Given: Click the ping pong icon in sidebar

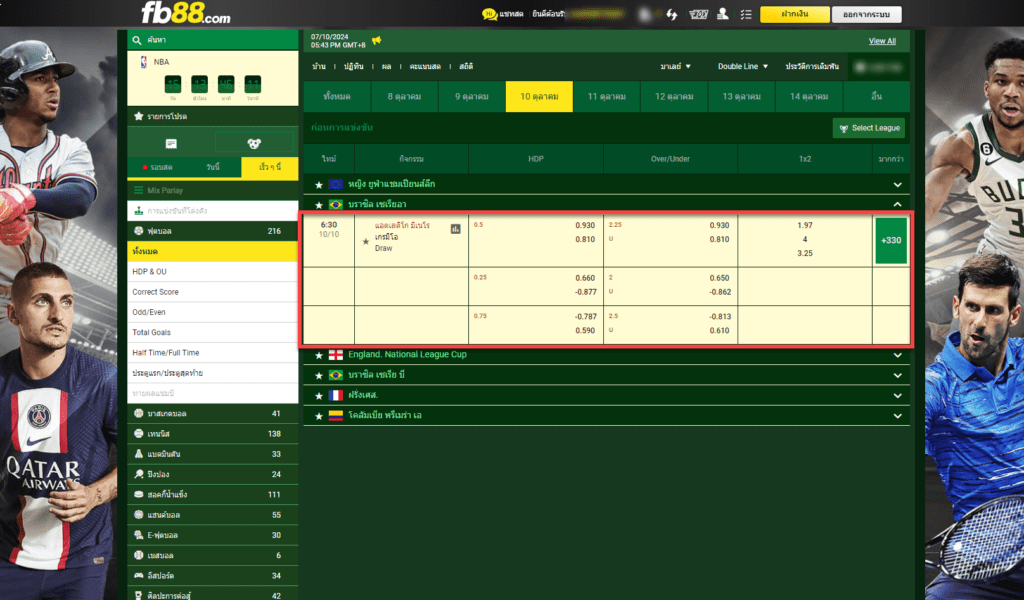Looking at the screenshot, I should point(138,474).
